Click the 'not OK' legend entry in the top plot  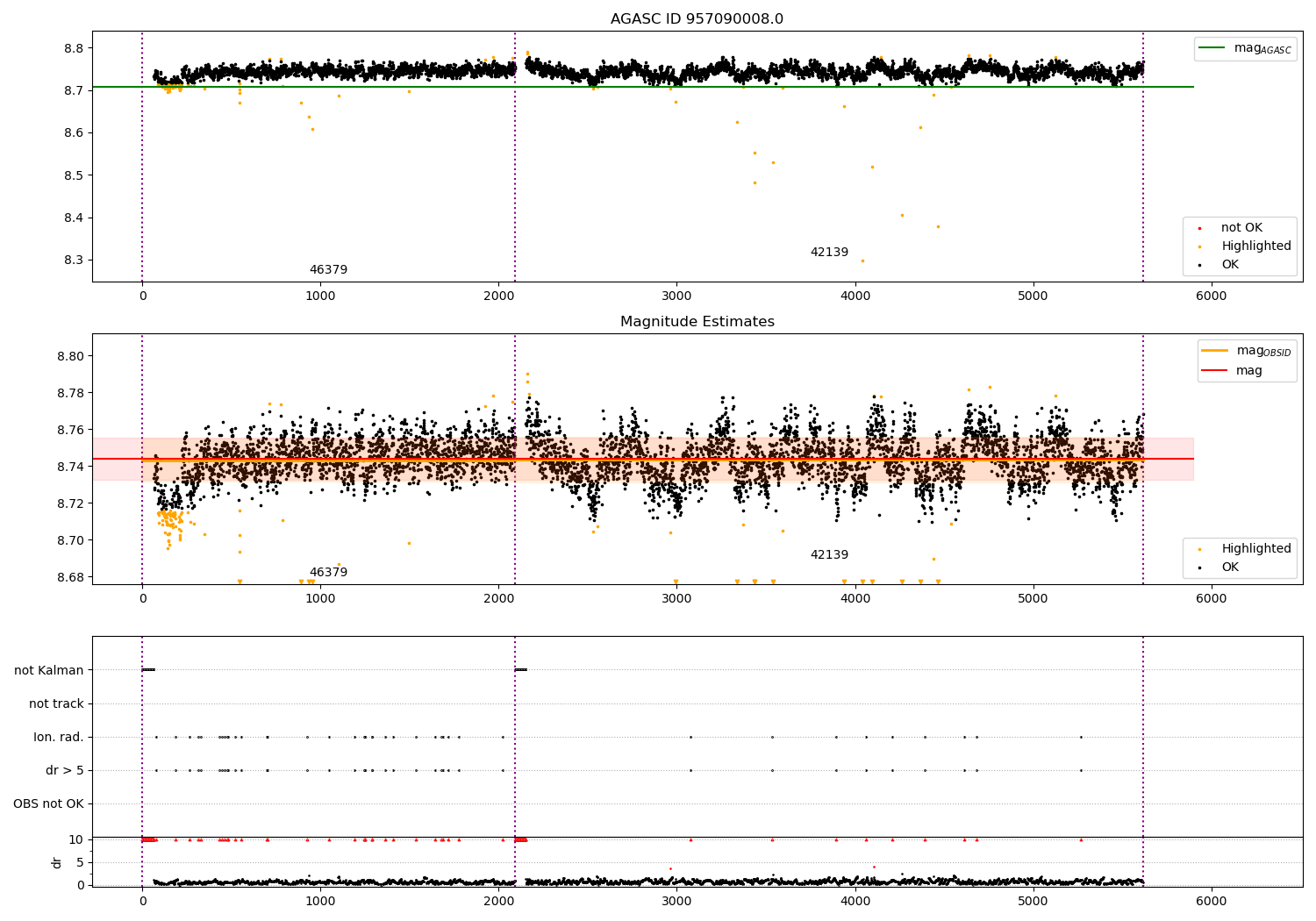(1232, 228)
